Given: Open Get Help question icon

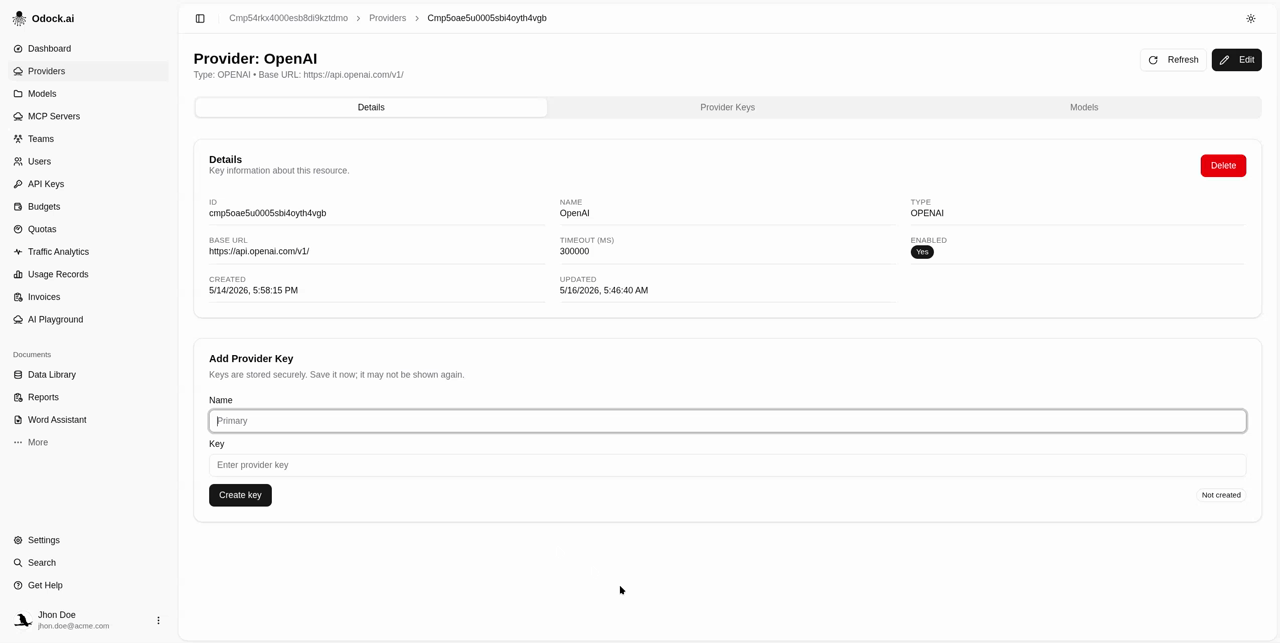Looking at the screenshot, I should click(18, 585).
